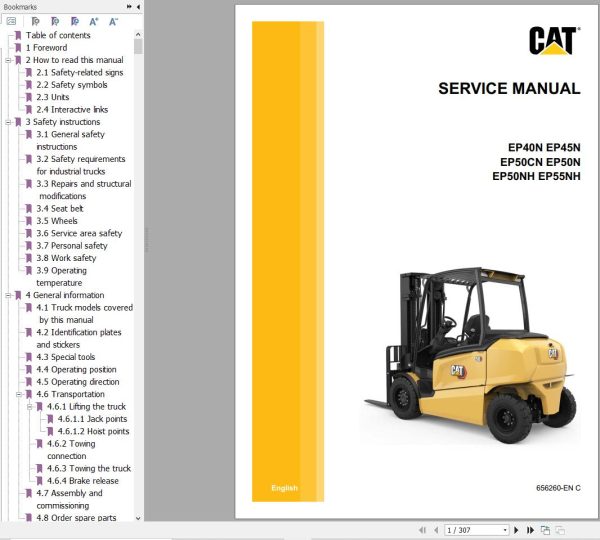Click the double-arrow expand panel icon
This screenshot has height=540, width=600.
tap(129, 7)
